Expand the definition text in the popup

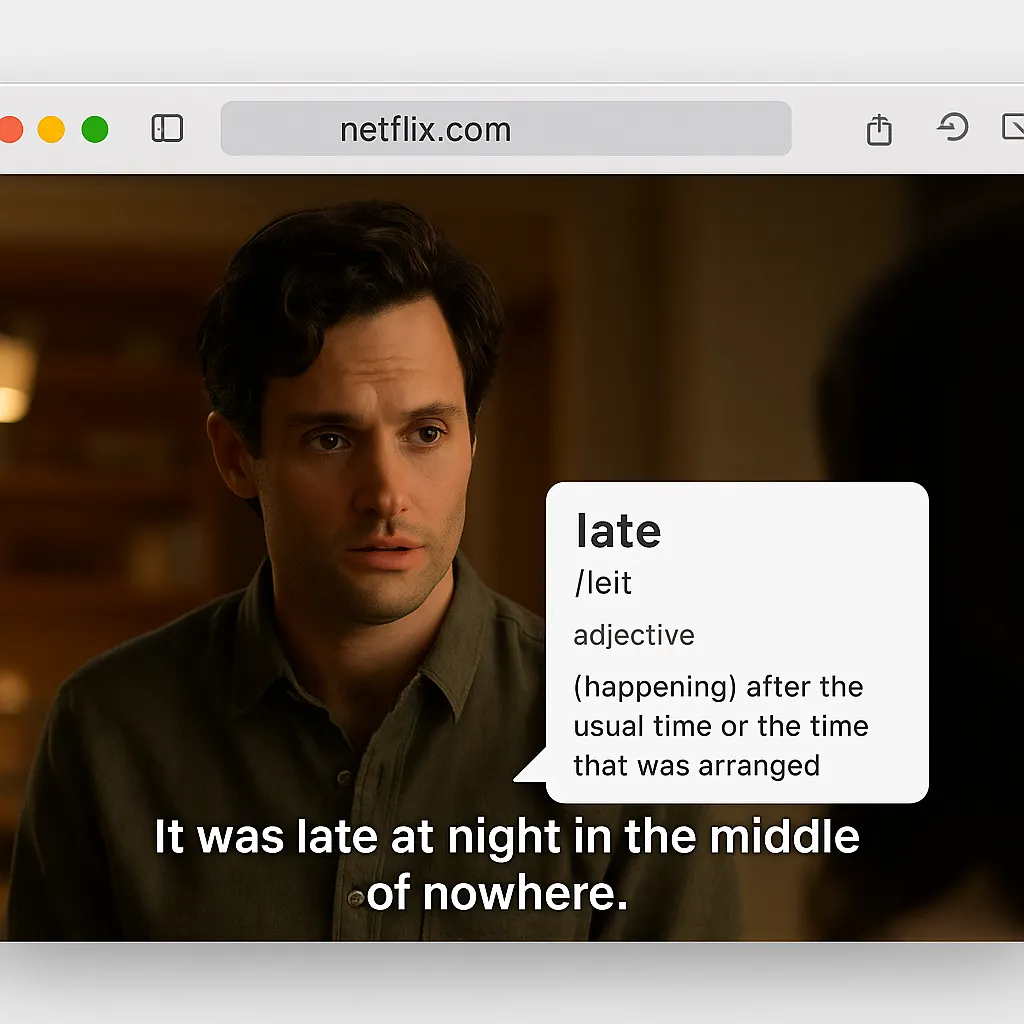pyautogui.click(x=721, y=726)
